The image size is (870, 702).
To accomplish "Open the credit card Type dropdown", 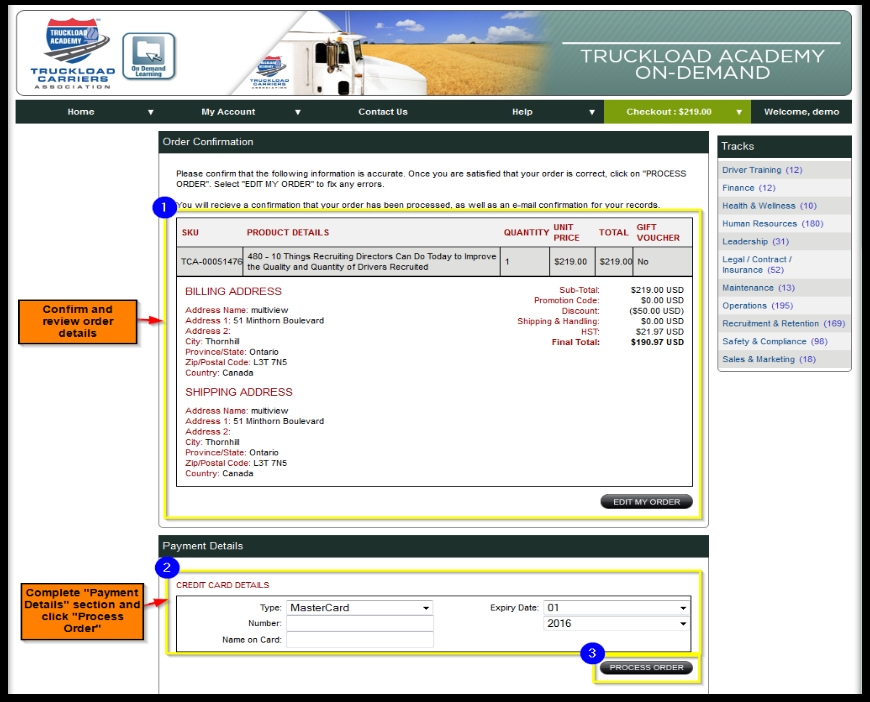I will 359,607.
